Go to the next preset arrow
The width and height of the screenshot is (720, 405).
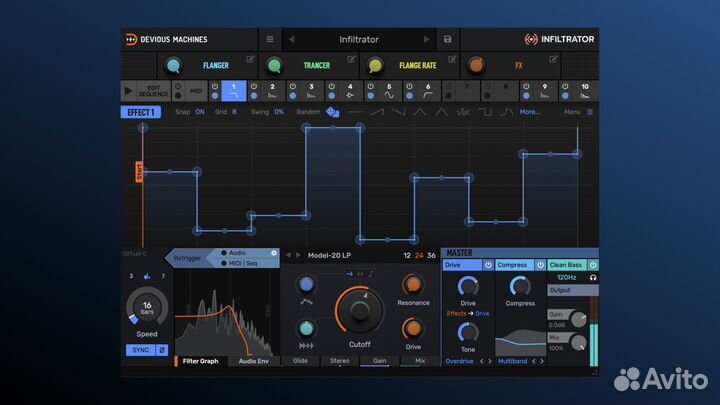coord(427,39)
